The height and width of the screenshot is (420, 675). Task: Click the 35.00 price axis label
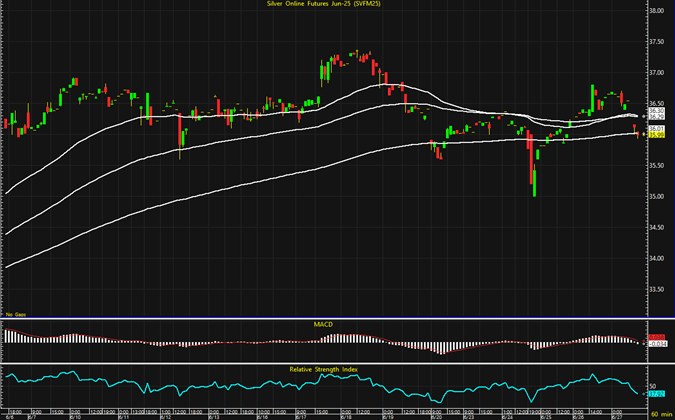[x=657, y=196]
